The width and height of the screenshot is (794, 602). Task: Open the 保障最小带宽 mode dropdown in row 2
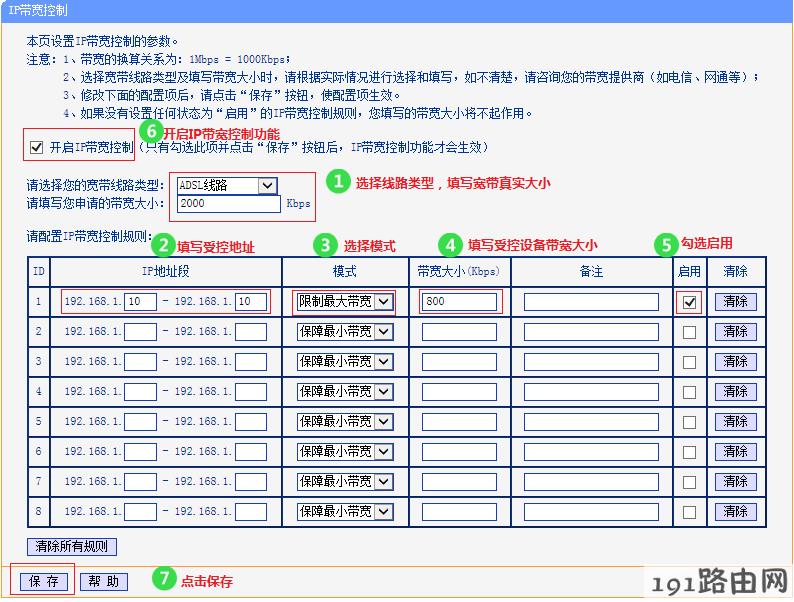pos(345,332)
